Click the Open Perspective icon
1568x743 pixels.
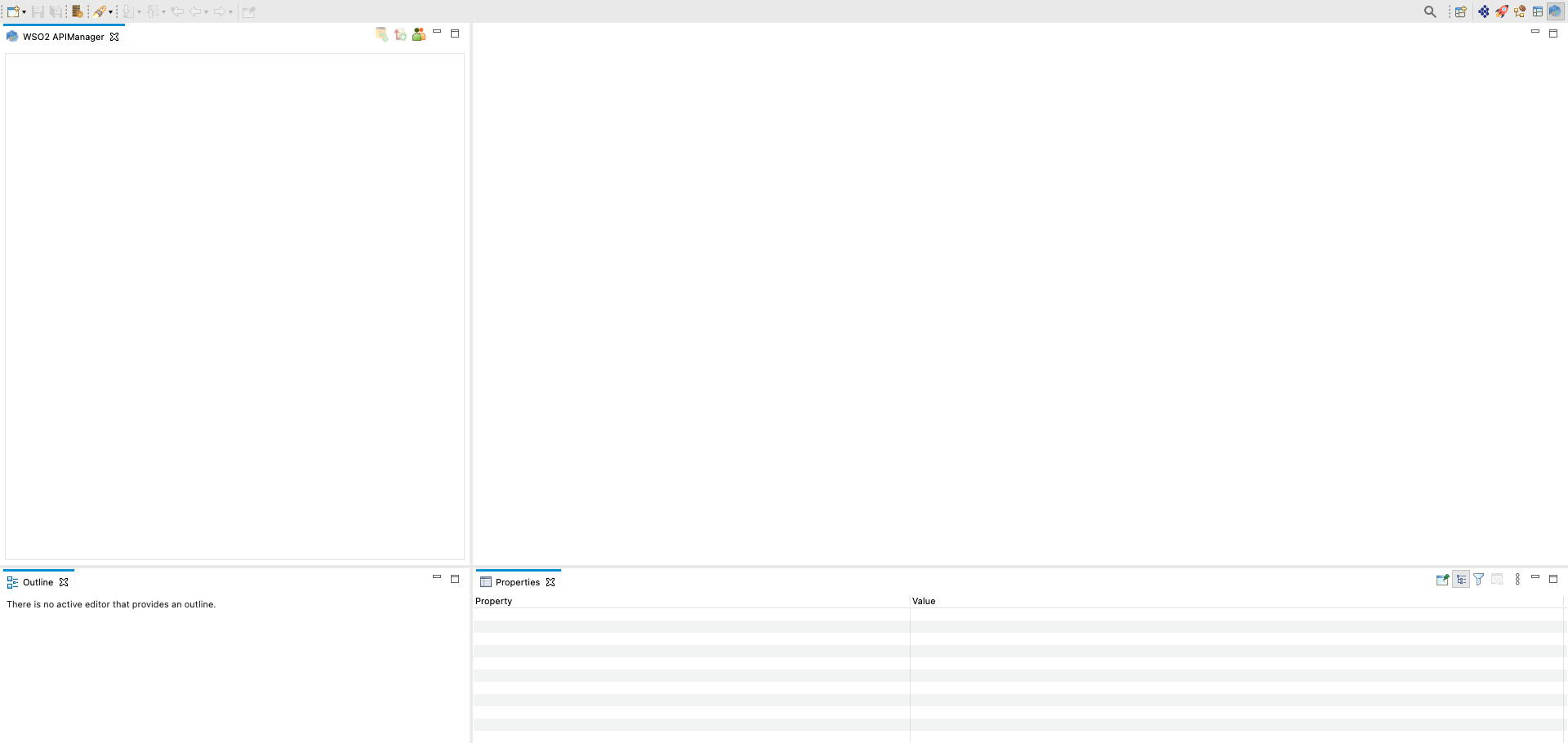click(1460, 11)
